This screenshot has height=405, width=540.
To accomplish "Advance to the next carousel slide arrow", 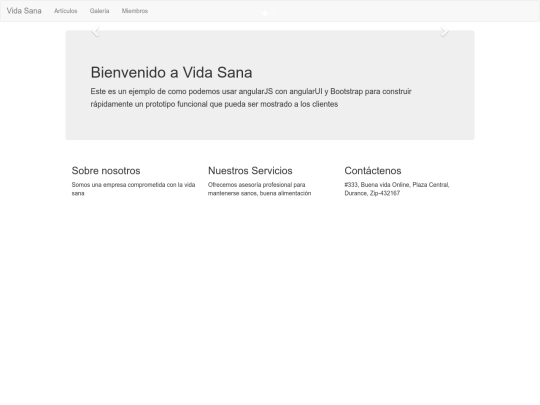I will click(x=445, y=31).
